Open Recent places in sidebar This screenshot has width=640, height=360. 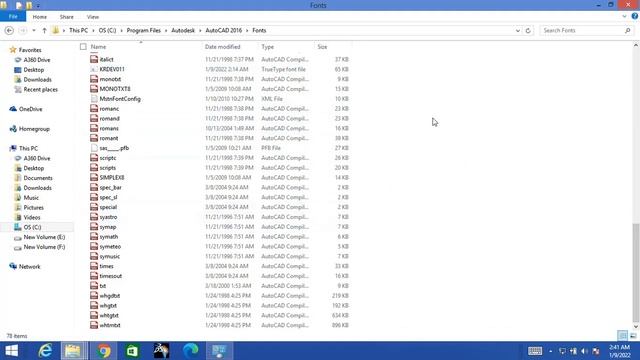click(40, 89)
